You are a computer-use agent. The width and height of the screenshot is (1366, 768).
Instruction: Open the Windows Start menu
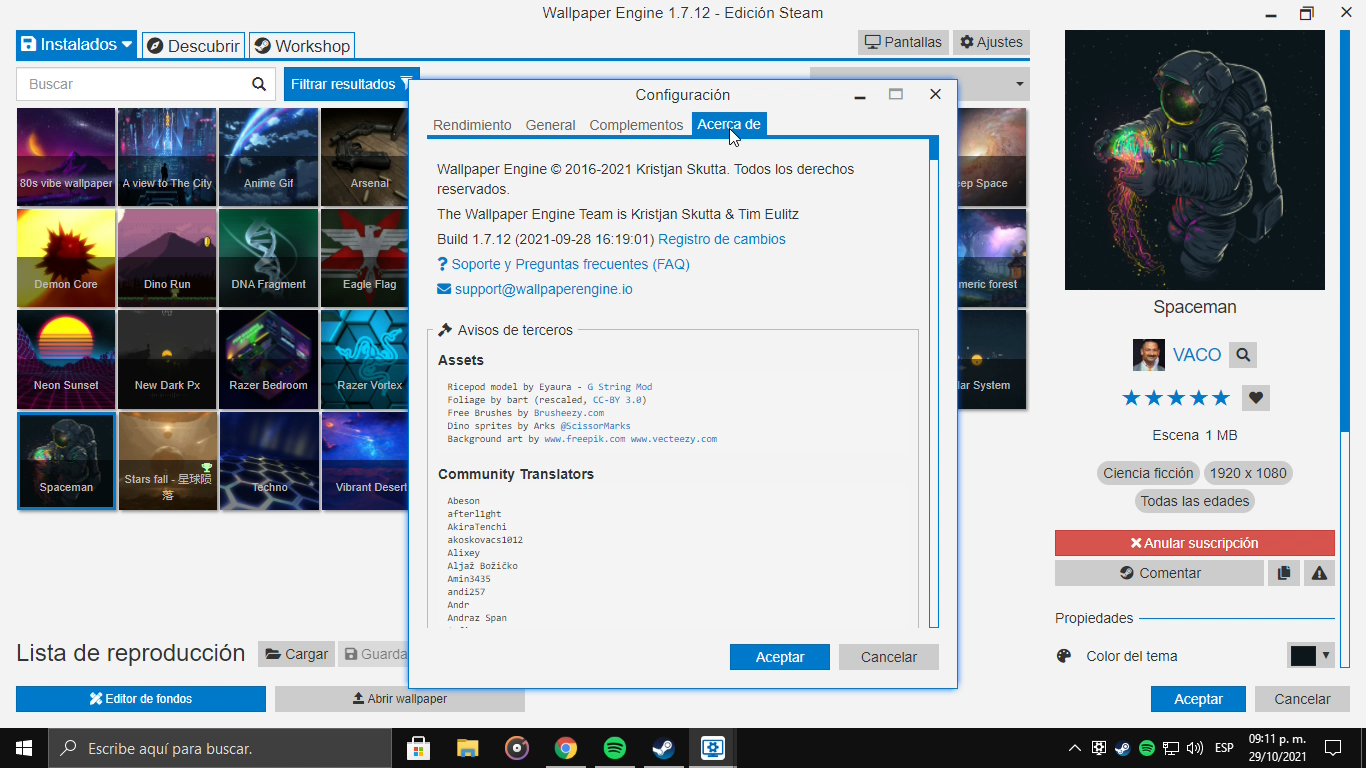[24, 748]
